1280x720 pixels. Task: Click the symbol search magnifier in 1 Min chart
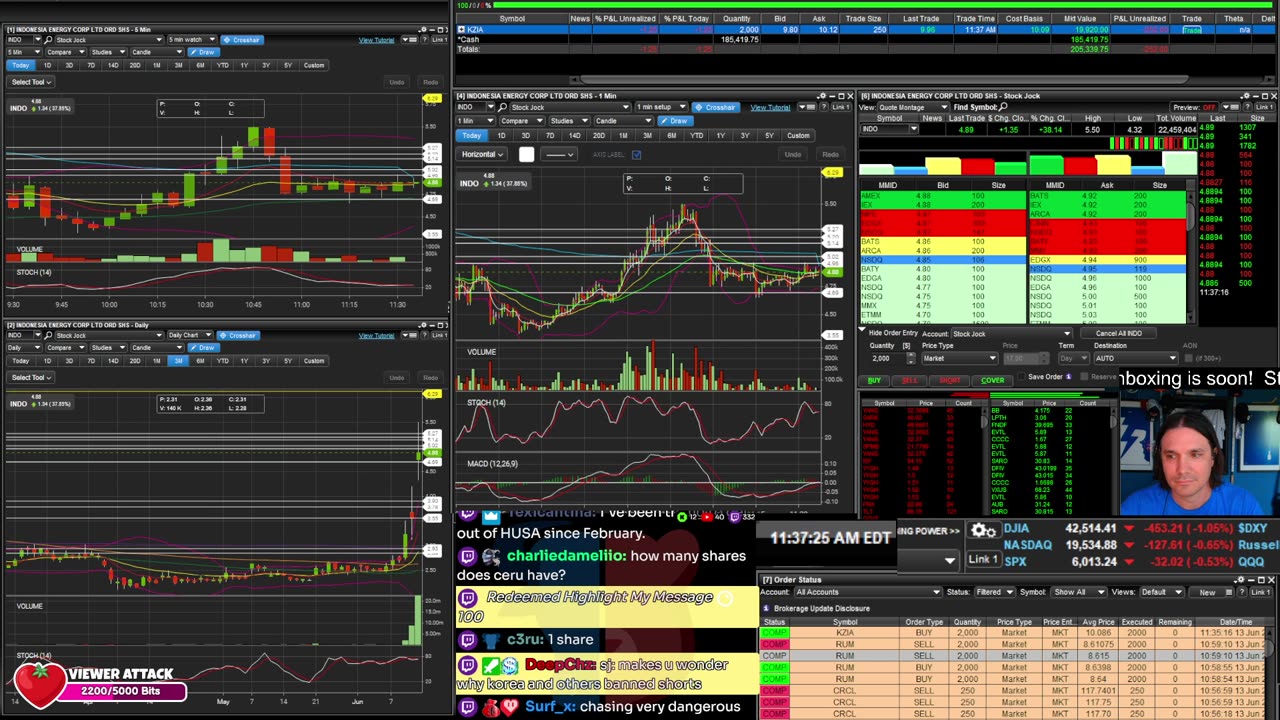[500, 107]
